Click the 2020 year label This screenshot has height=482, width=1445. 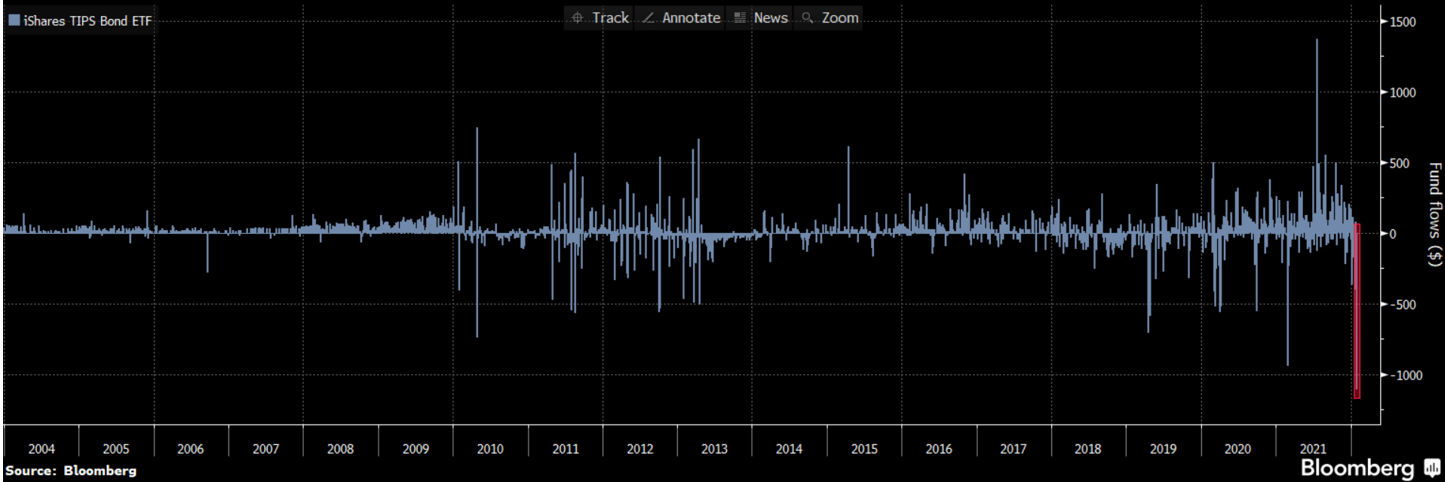click(1239, 449)
